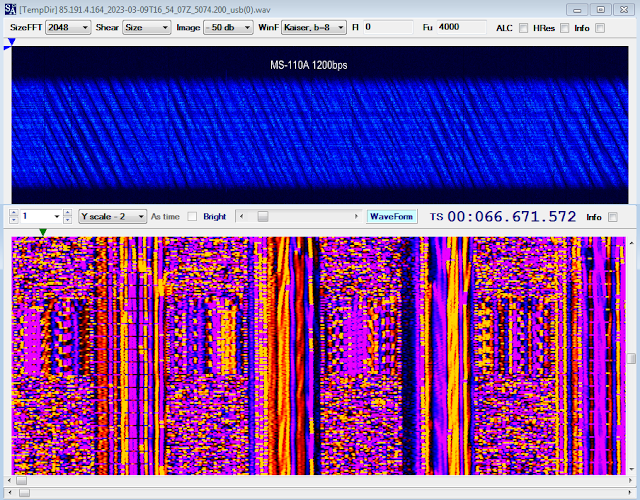Open the WinF Kaiser b=8 dropdown
Viewport: 640px width, 500px height.
(x=313, y=27)
